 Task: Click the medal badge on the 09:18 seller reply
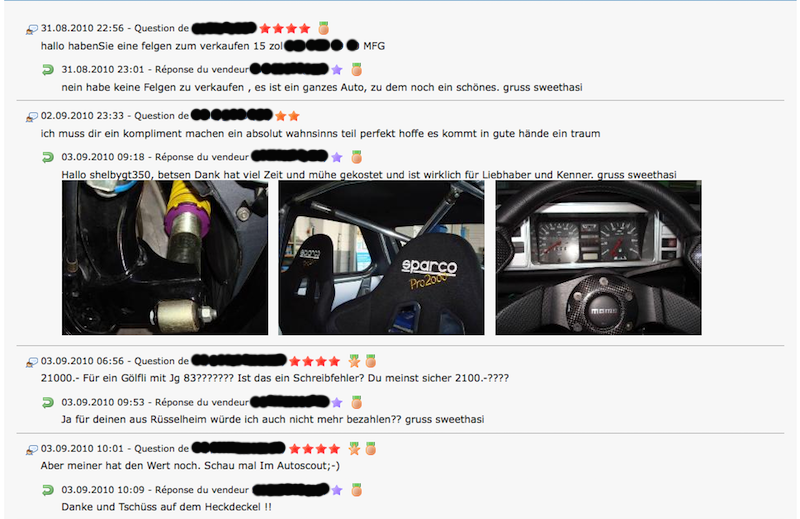[357, 157]
